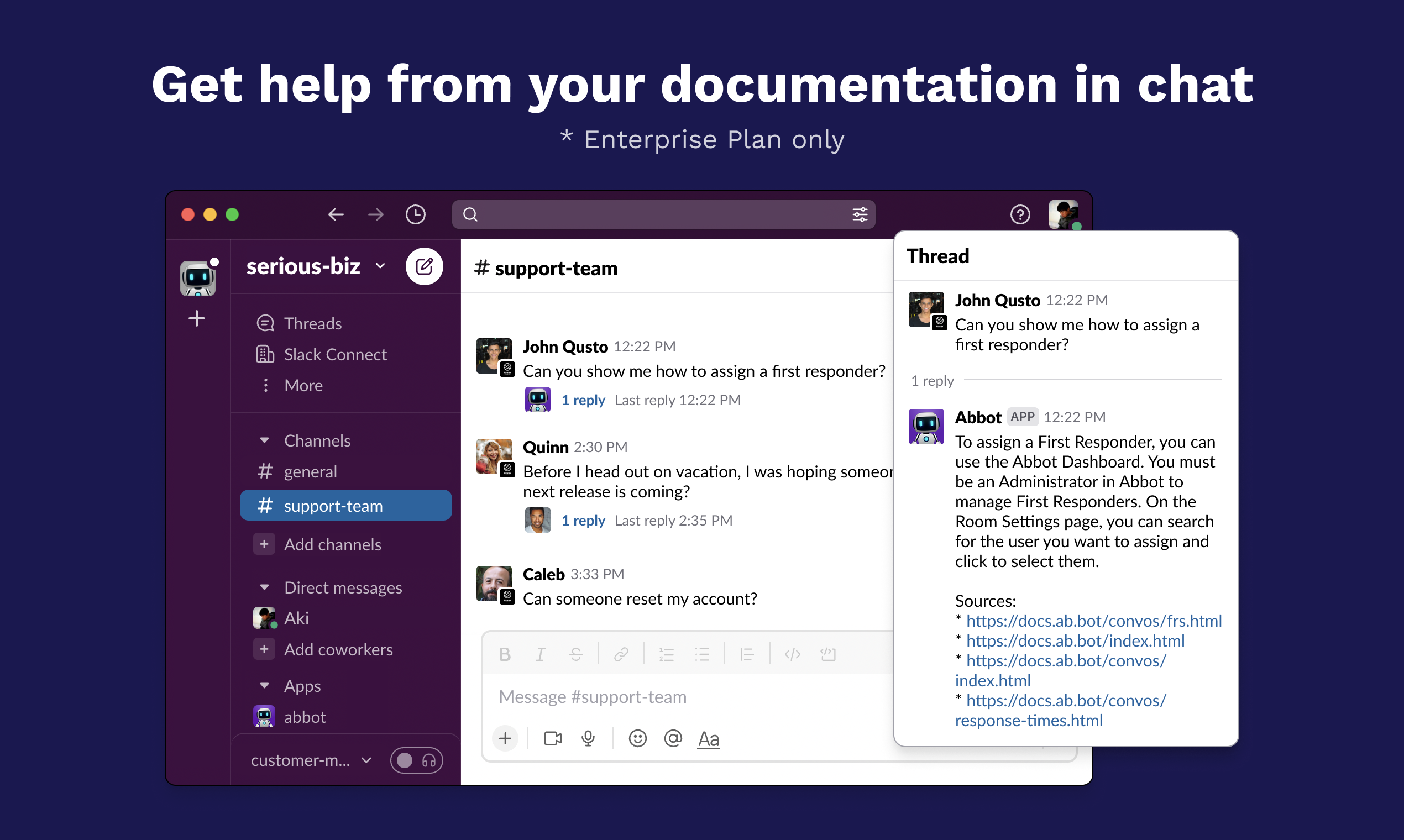Open the docs.ab.bot/convos/frs.html link
The width and height of the screenshot is (1404, 840).
(x=1093, y=621)
